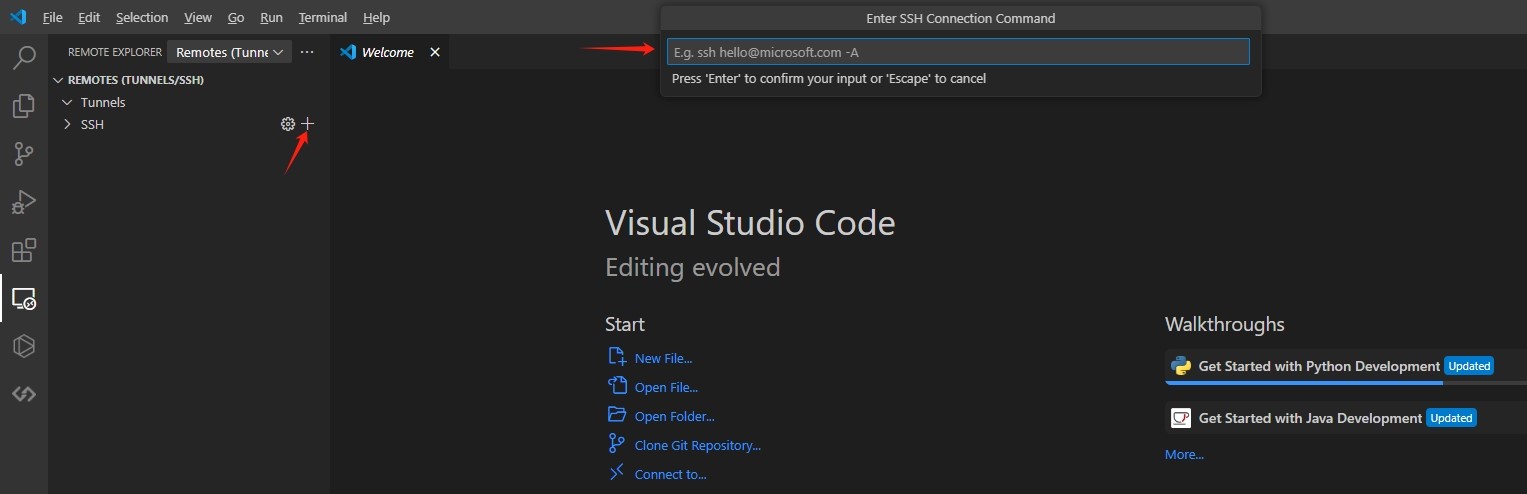Open the Remotes (Tunnels/SSH) dropdown selector
Viewport: 1527px width, 494px height.
(229, 52)
